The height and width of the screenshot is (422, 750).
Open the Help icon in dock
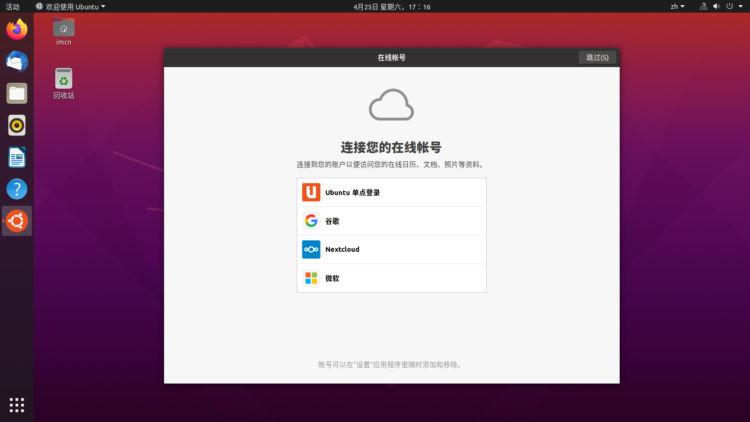(x=17, y=189)
